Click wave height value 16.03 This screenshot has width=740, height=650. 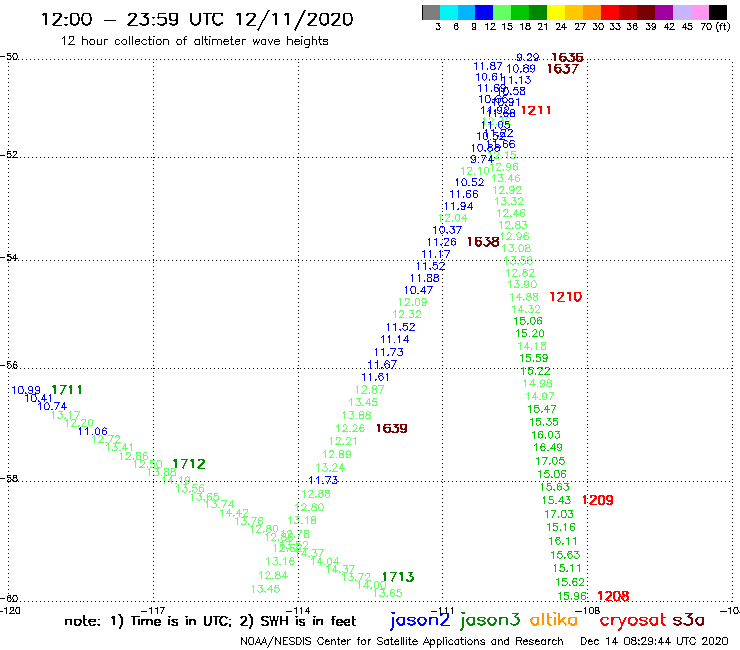(x=546, y=435)
